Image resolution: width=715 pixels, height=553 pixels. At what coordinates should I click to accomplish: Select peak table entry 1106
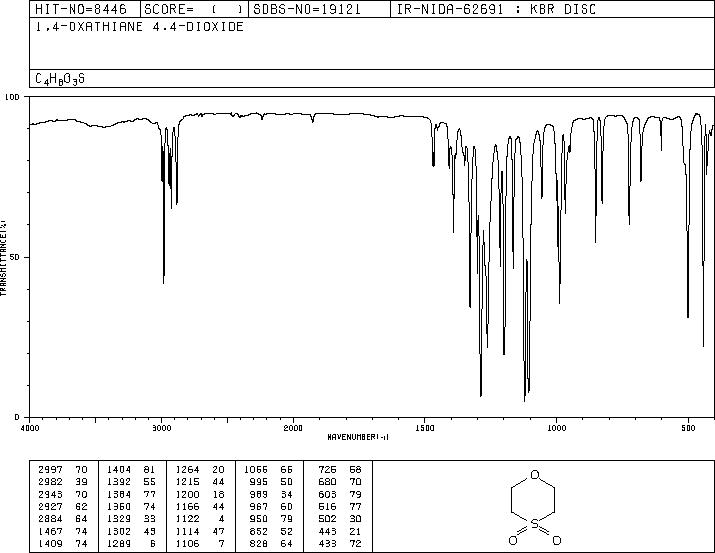(x=187, y=544)
